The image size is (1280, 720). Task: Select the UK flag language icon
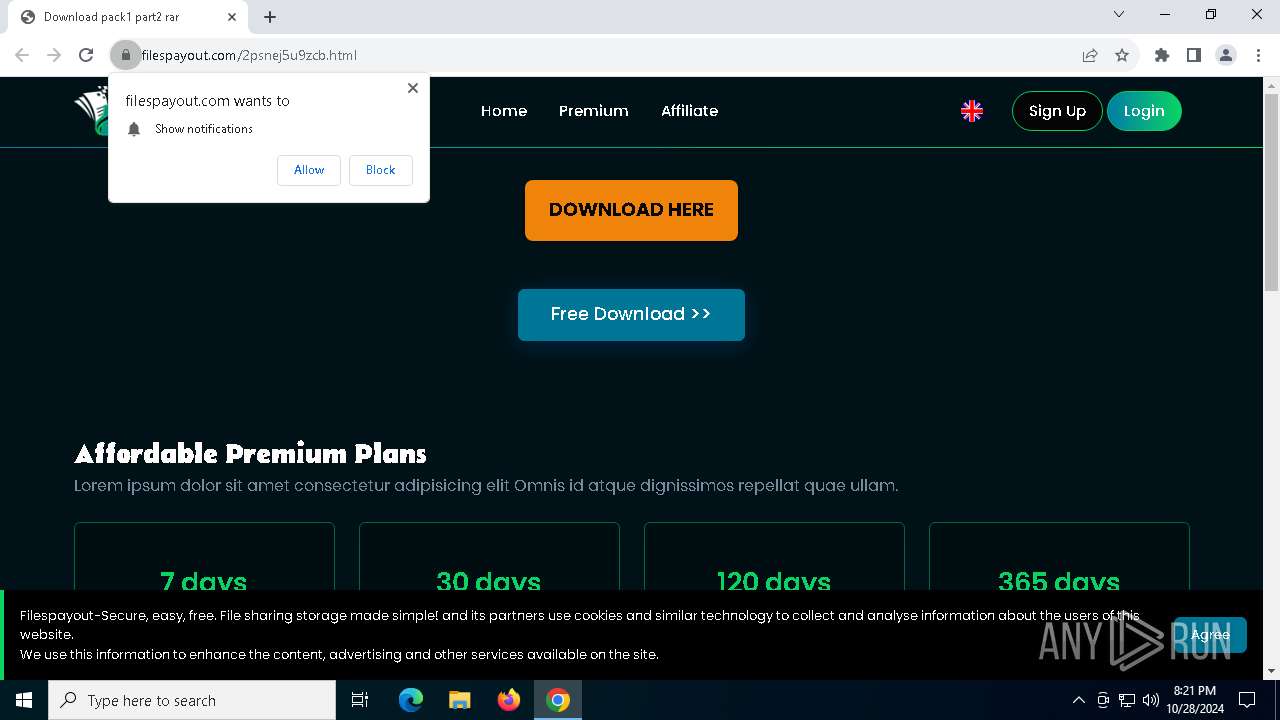click(x=972, y=111)
